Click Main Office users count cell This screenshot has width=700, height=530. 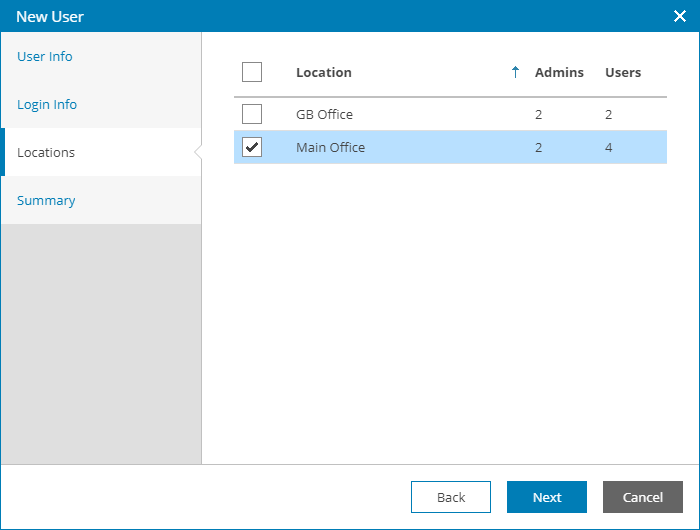609,148
